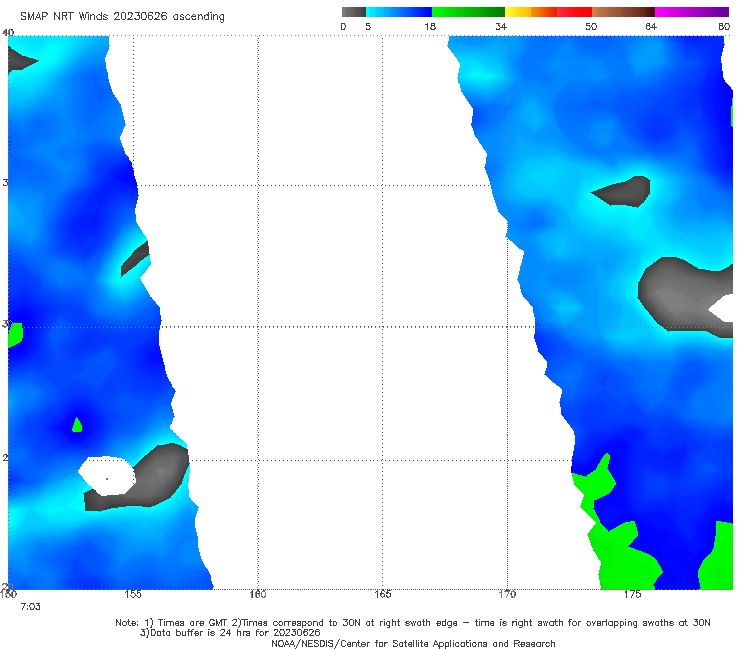Click the color bar label "80"

tap(724, 27)
